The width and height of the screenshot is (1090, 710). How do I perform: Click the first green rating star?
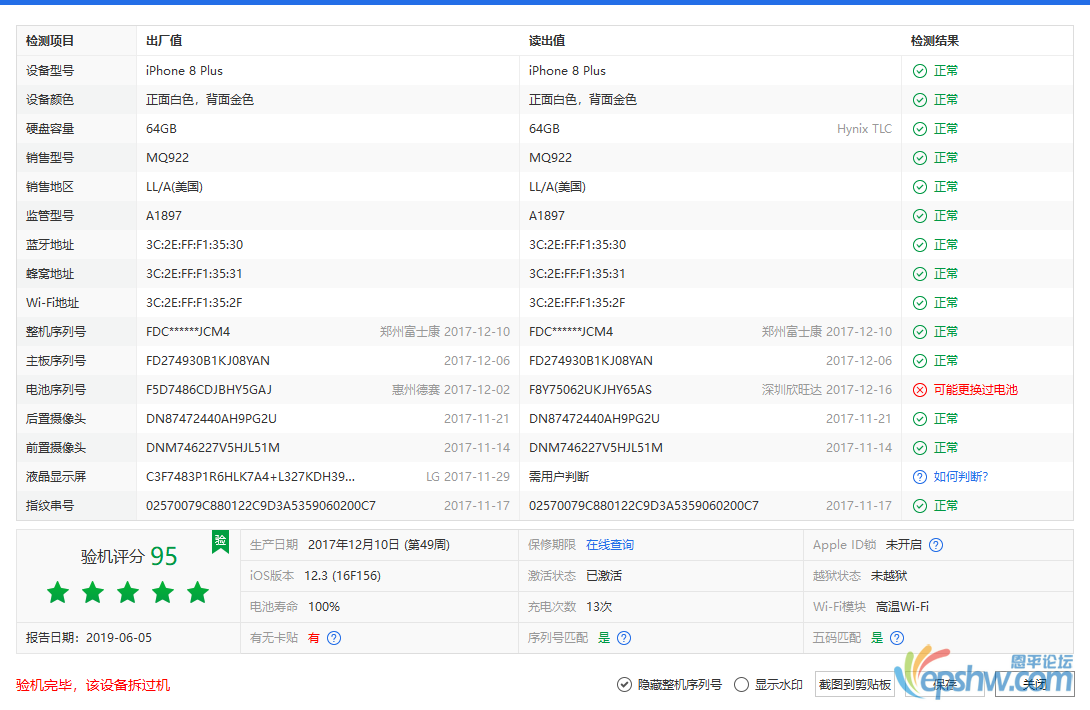click(x=58, y=592)
